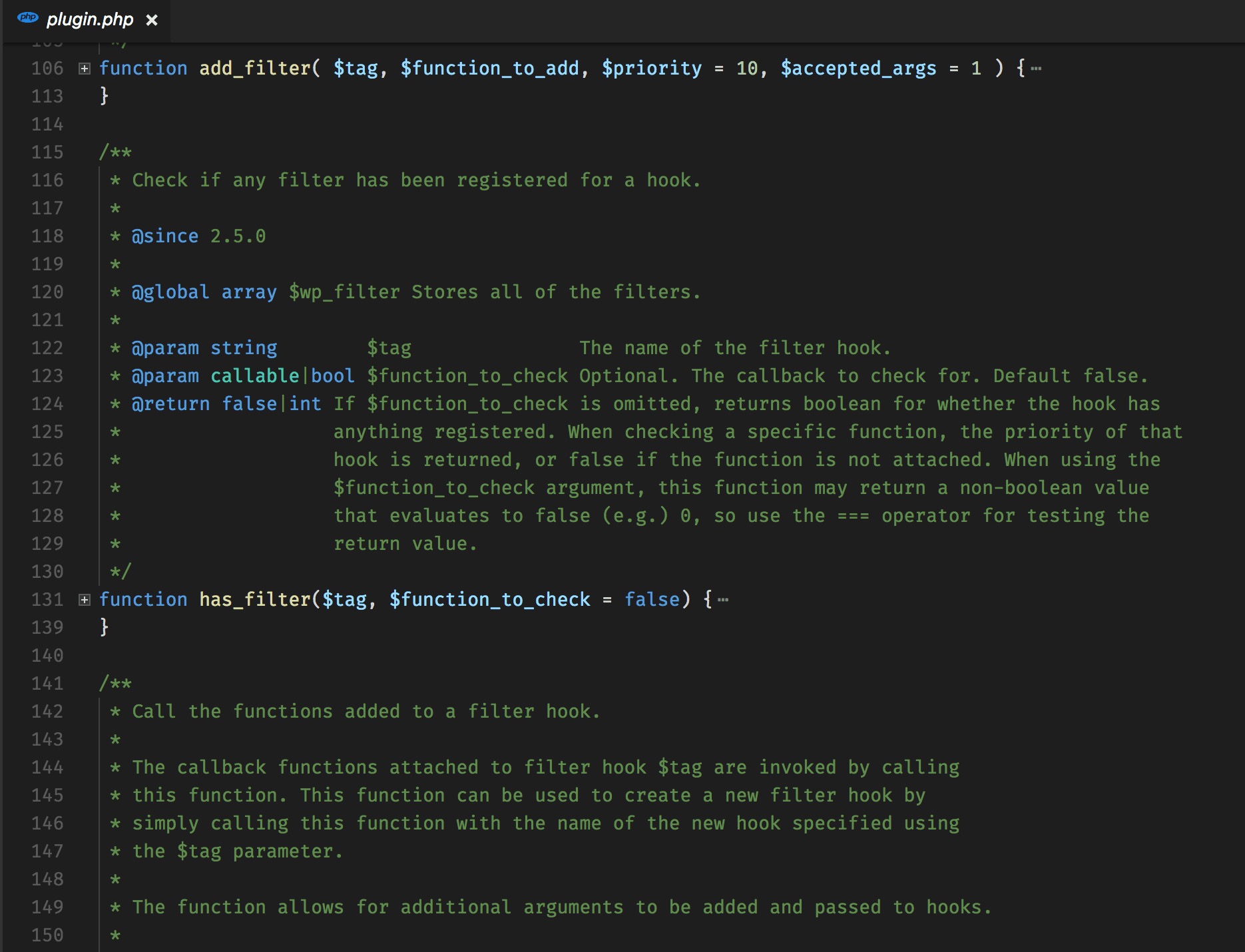Click the add_filter function name
Viewport: 1245px width, 952px height.
coord(255,69)
